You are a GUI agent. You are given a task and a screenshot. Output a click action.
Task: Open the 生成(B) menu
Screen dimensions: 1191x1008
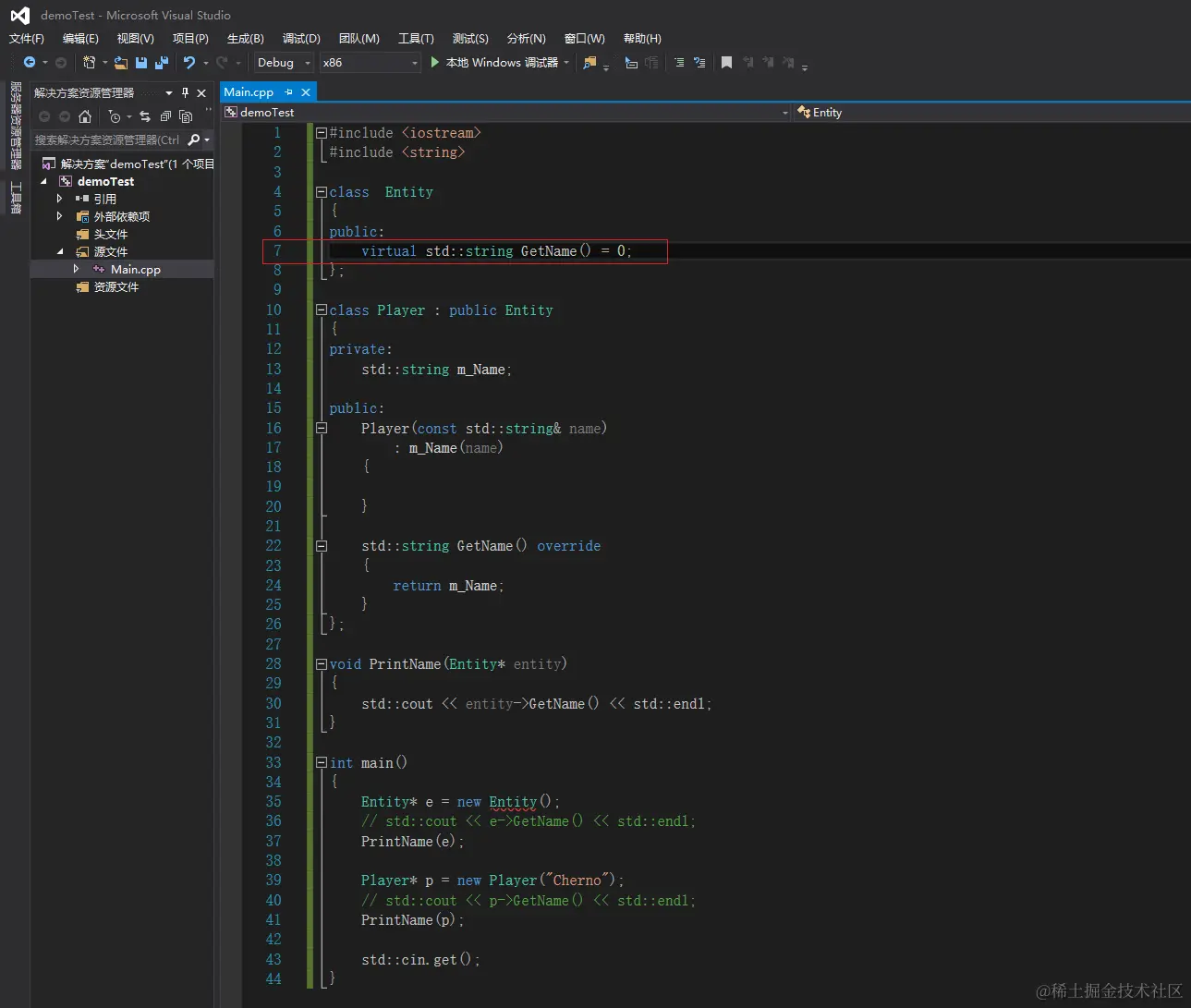(x=245, y=39)
